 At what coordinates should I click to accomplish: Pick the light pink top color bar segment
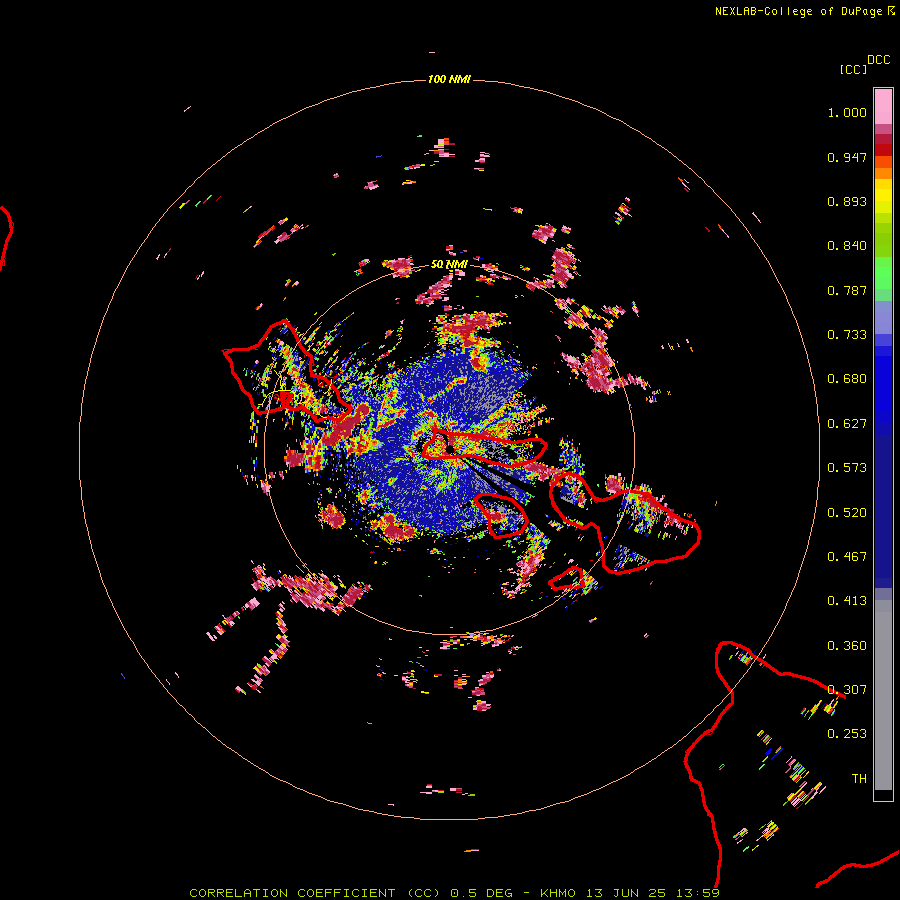883,106
